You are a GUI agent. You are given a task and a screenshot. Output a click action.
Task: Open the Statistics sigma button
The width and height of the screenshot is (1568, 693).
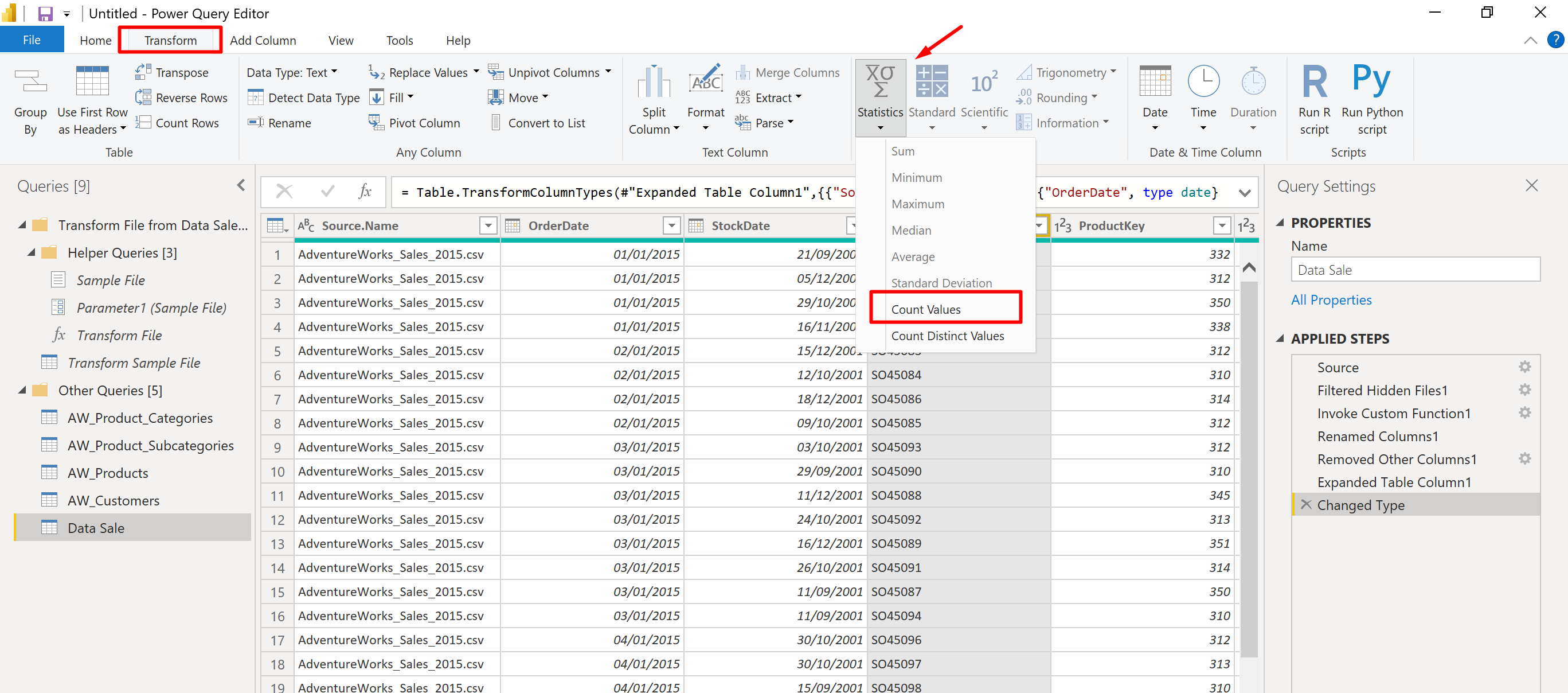click(880, 98)
